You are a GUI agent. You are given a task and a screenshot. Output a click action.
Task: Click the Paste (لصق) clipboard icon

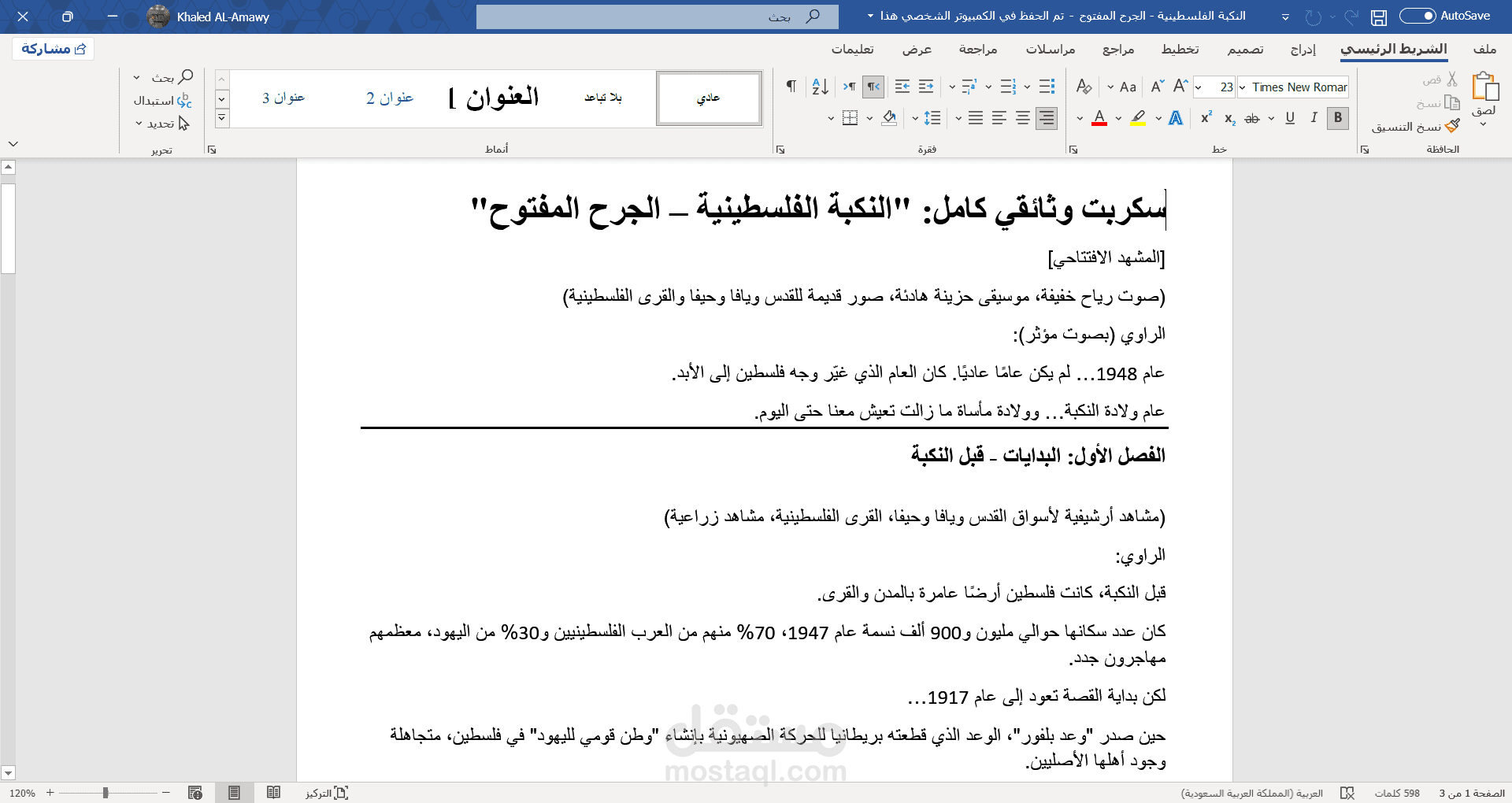pos(1485,87)
